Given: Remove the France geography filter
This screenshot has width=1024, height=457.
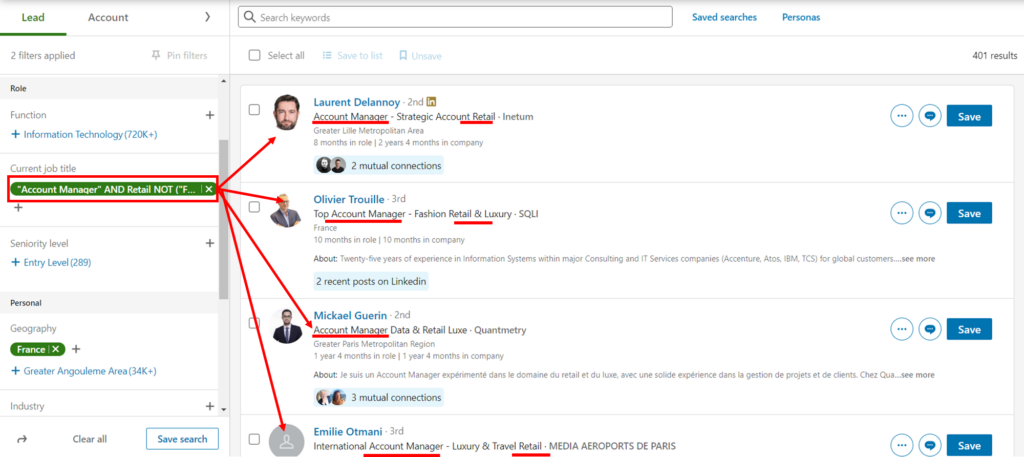Looking at the screenshot, I should 57,349.
